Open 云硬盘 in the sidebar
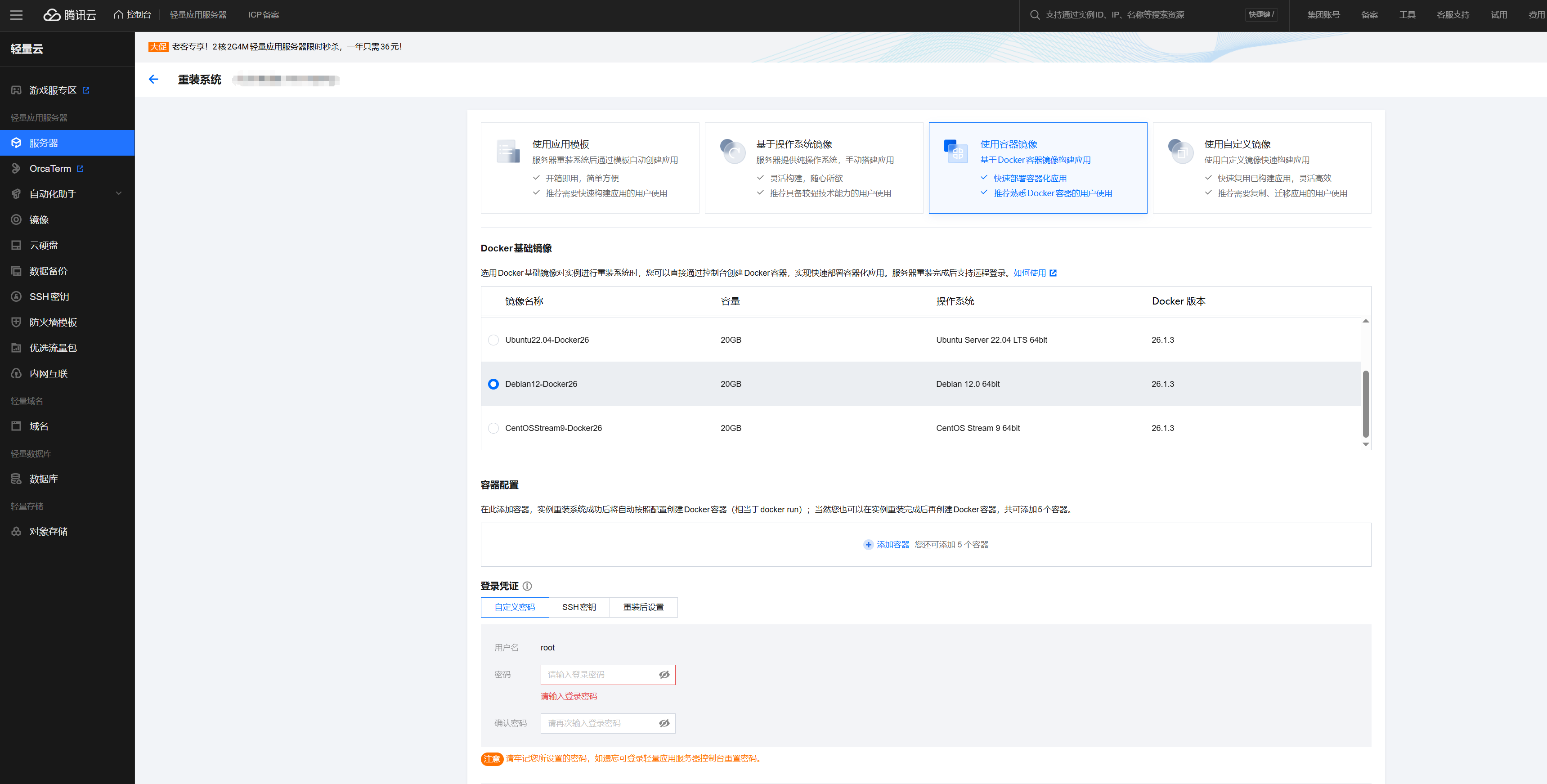 pos(41,245)
